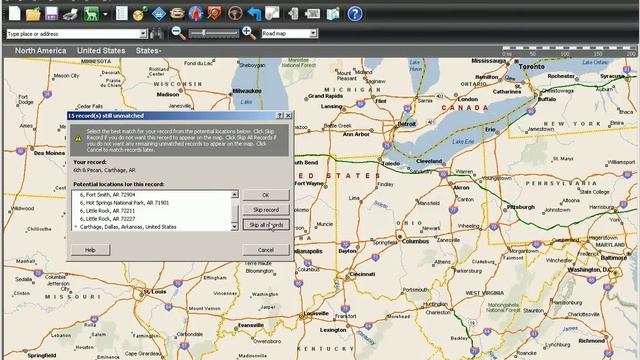This screenshot has height=360, width=640.
Task: Select the United States breadcrumb
Action: [101, 51]
